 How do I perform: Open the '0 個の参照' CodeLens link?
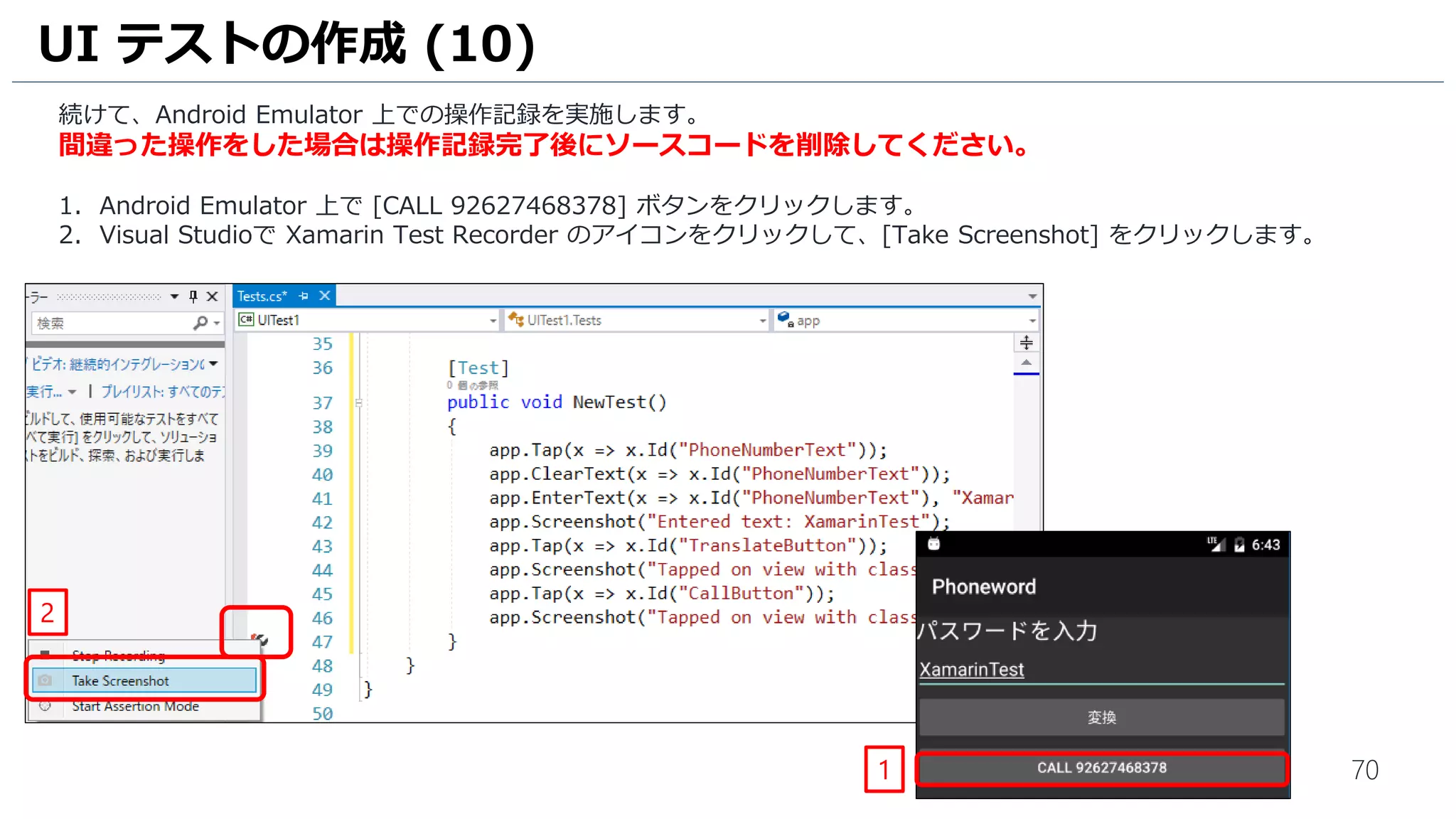(x=473, y=385)
